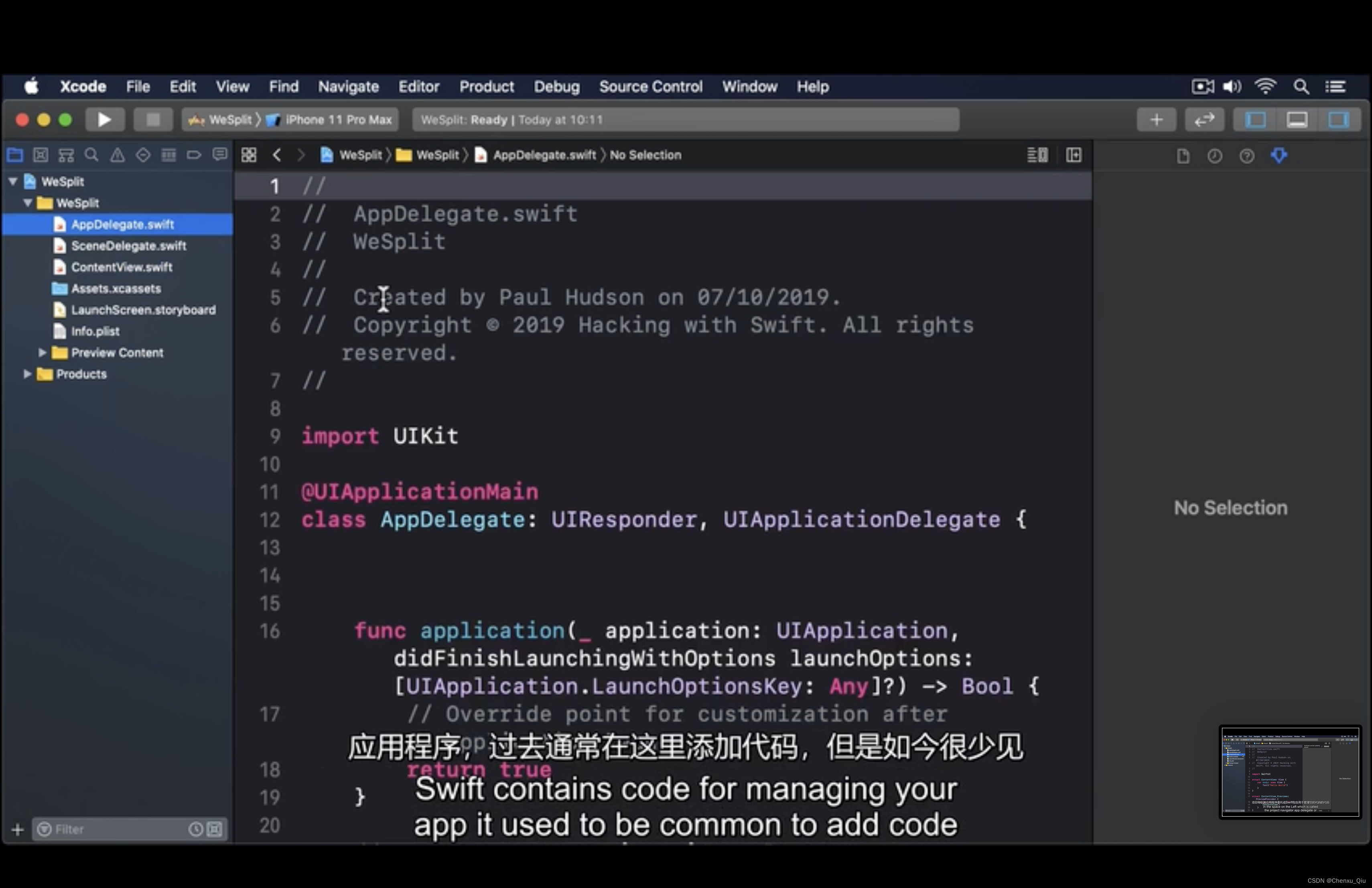Toggle the navigator panel visibility

[1256, 120]
